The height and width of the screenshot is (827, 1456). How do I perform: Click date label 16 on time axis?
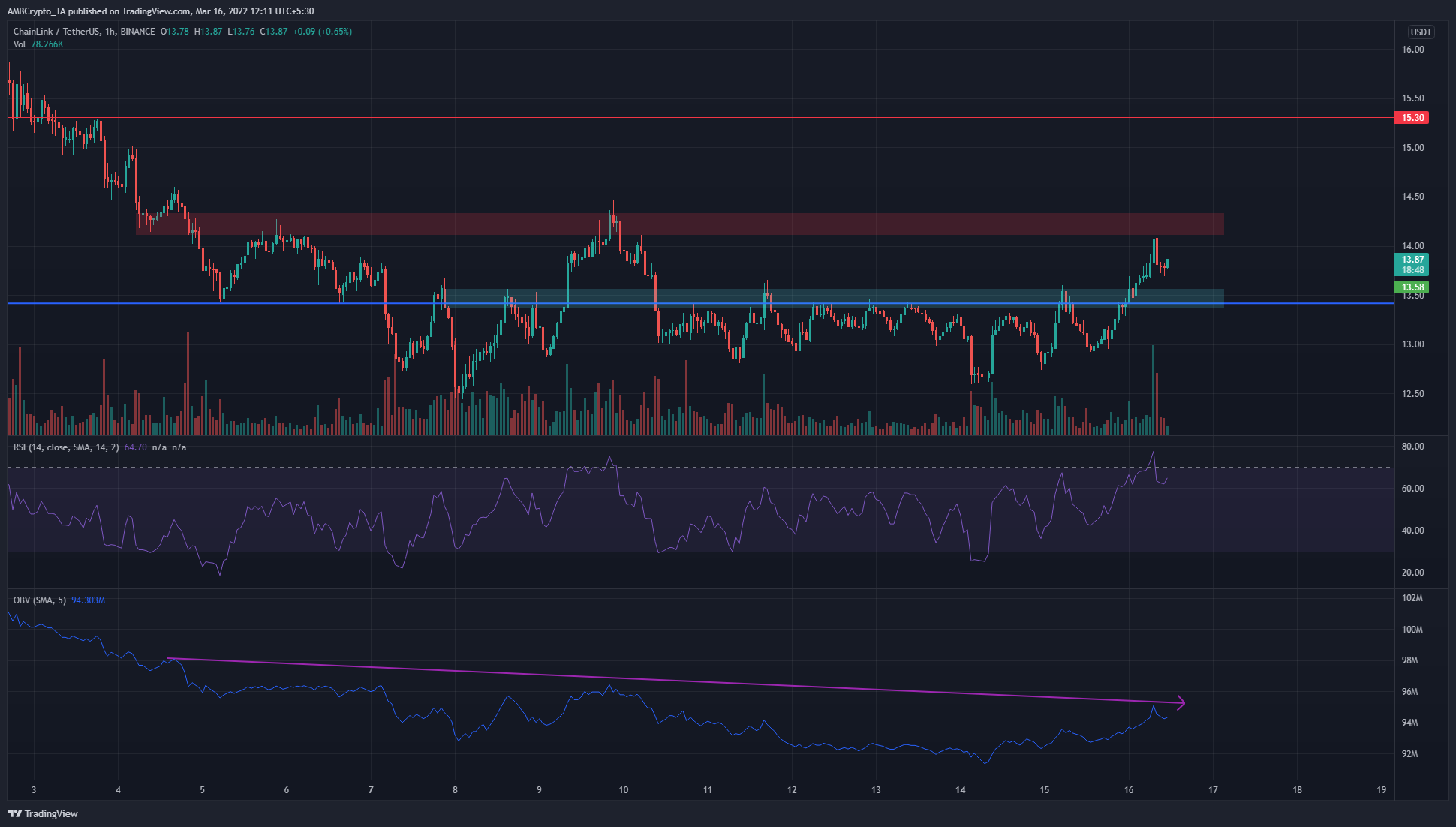1129,790
